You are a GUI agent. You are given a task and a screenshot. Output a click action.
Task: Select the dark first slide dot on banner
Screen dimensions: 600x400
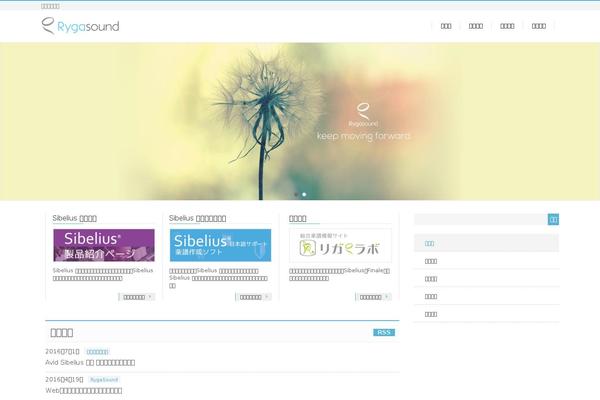tap(296, 194)
